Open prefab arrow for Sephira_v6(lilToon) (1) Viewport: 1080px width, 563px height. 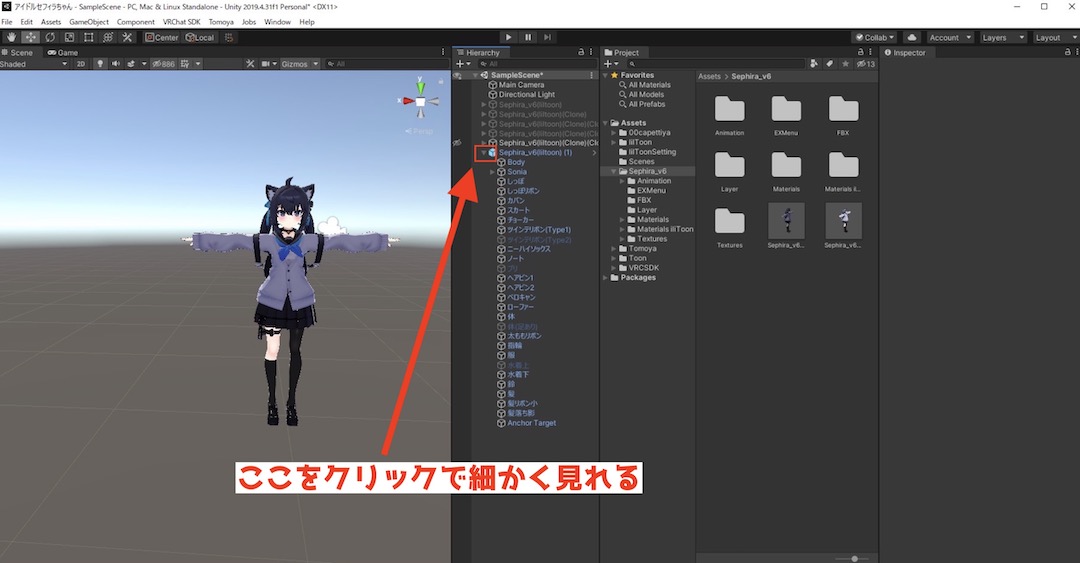pos(594,153)
